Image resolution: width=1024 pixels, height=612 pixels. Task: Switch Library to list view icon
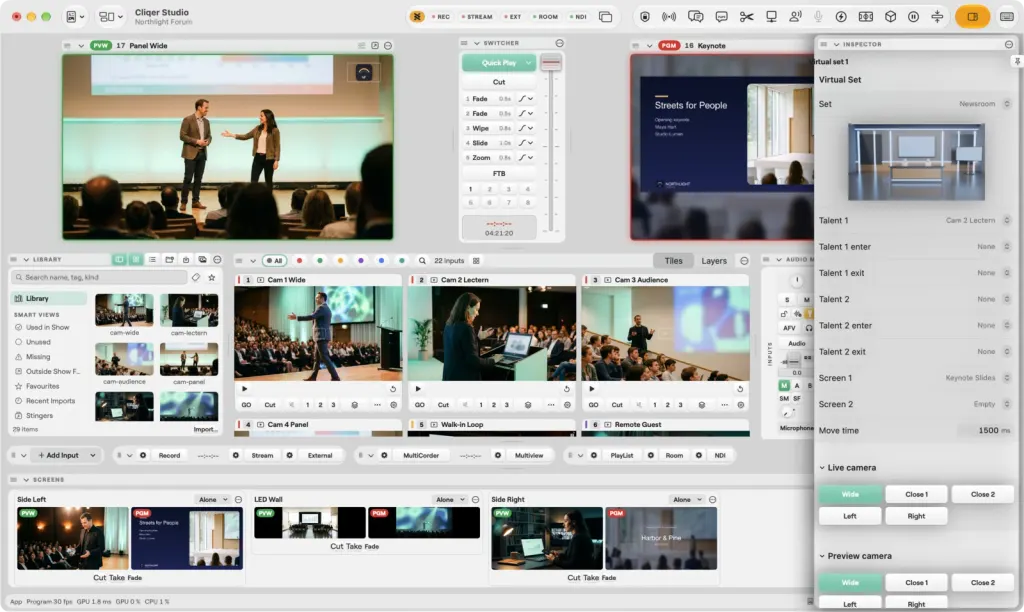click(152, 260)
